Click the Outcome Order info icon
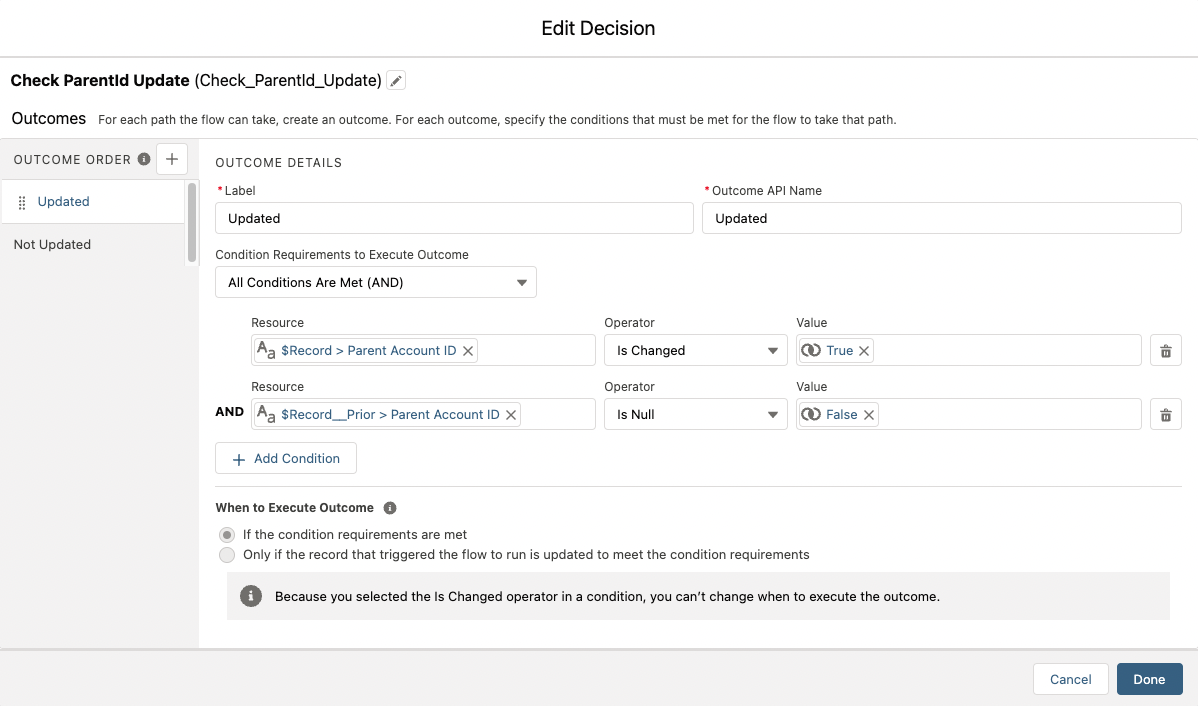The image size is (1198, 706). click(x=144, y=159)
